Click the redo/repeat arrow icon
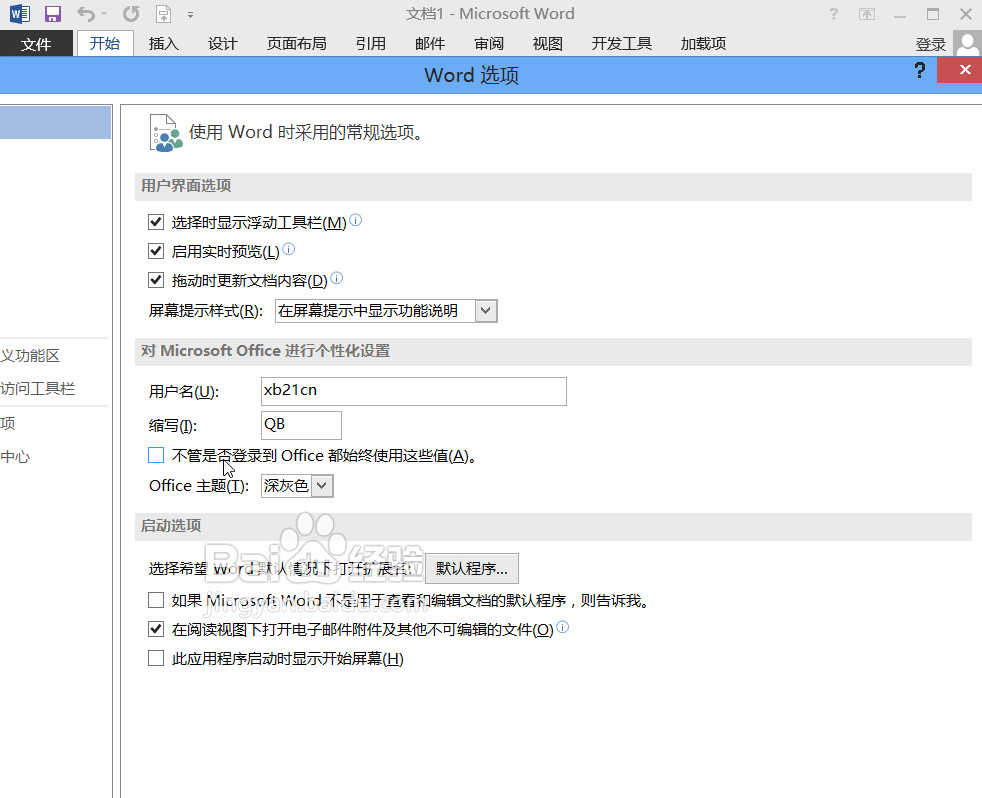This screenshot has width=982, height=798. coord(131,13)
